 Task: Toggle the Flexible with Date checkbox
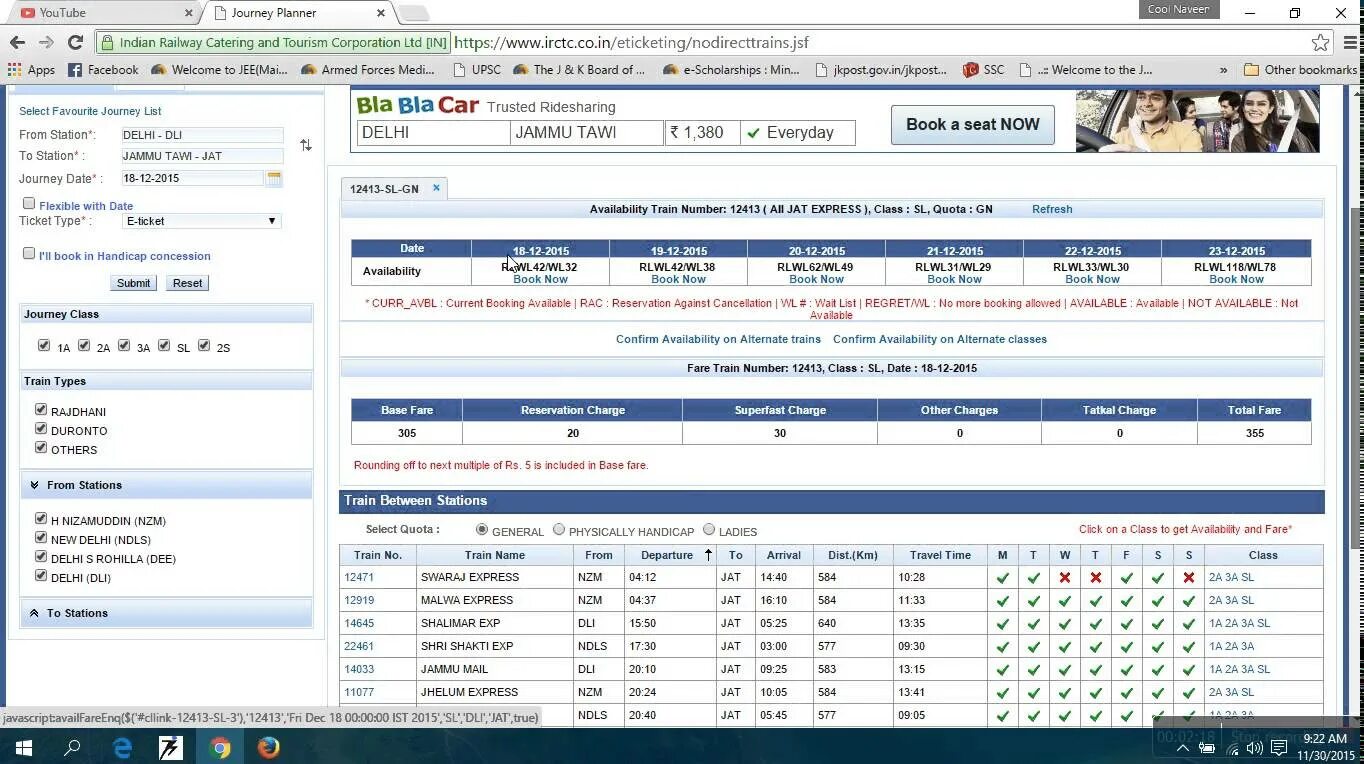[29, 204]
